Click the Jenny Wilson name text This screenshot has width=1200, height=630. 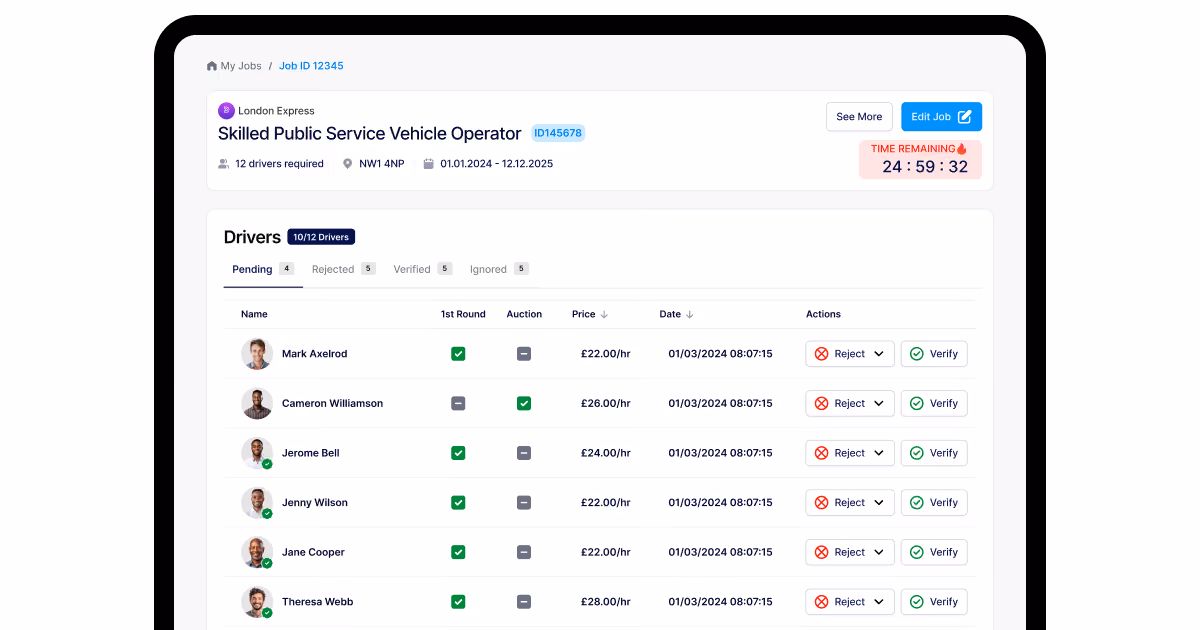(315, 503)
